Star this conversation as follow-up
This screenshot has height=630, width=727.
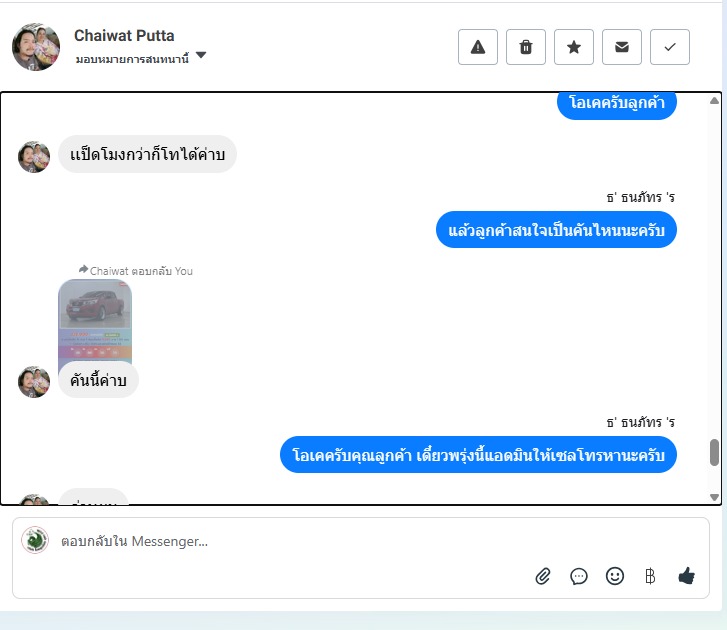coord(574,47)
